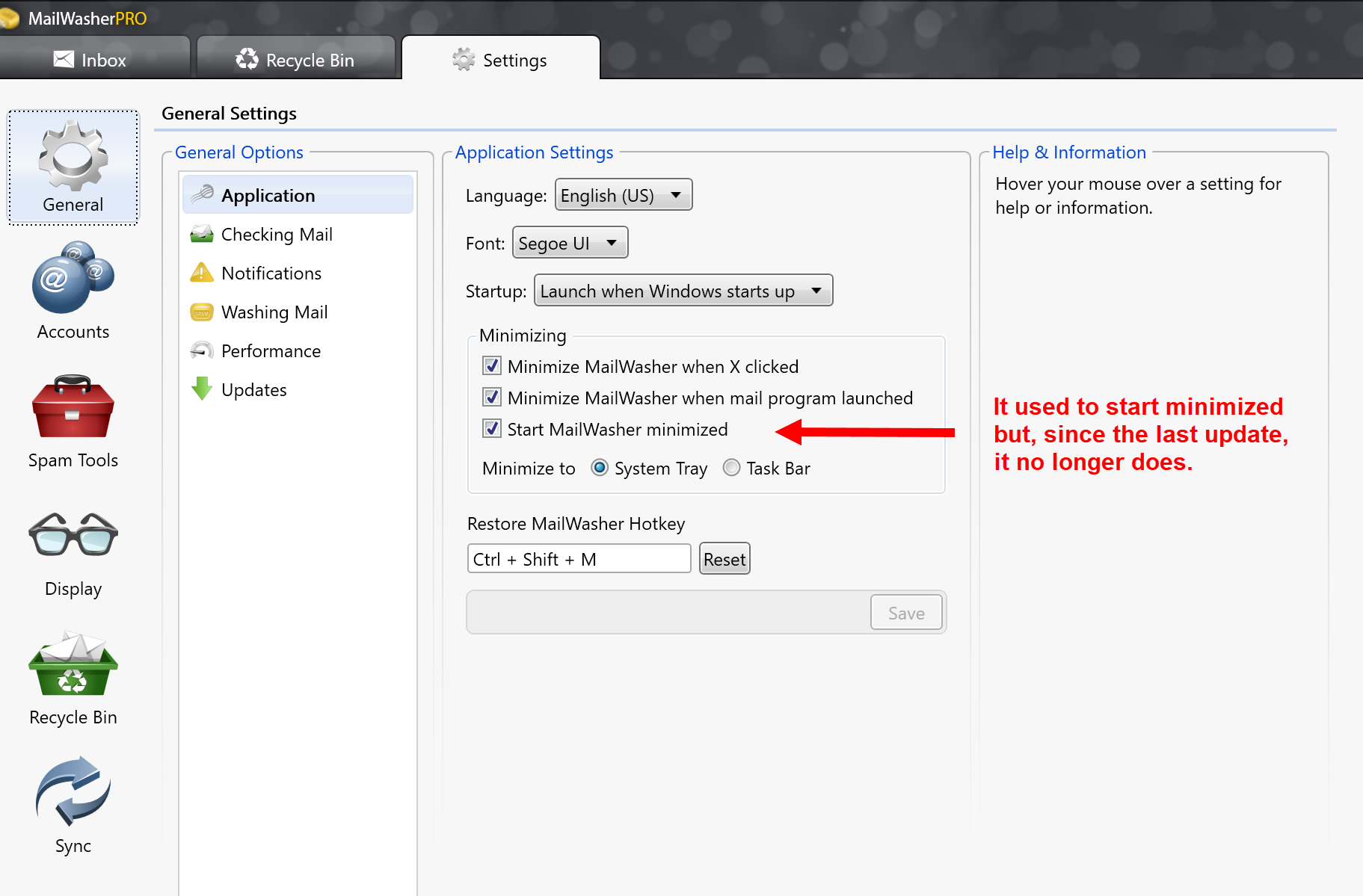Open the Spam Tools toolbox icon
The image size is (1363, 896).
pos(73,407)
